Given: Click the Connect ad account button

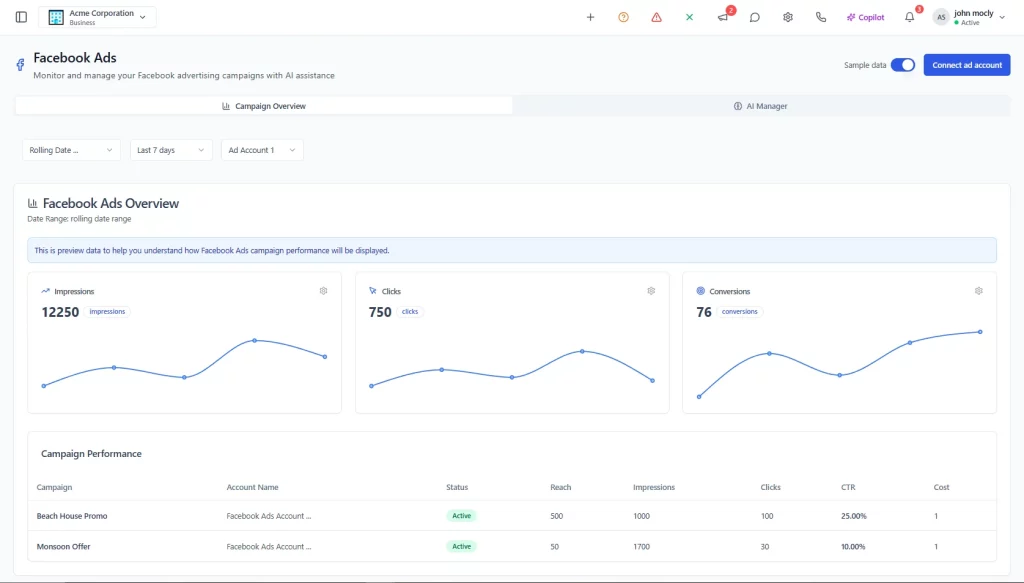Looking at the screenshot, I should pyautogui.click(x=967, y=65).
